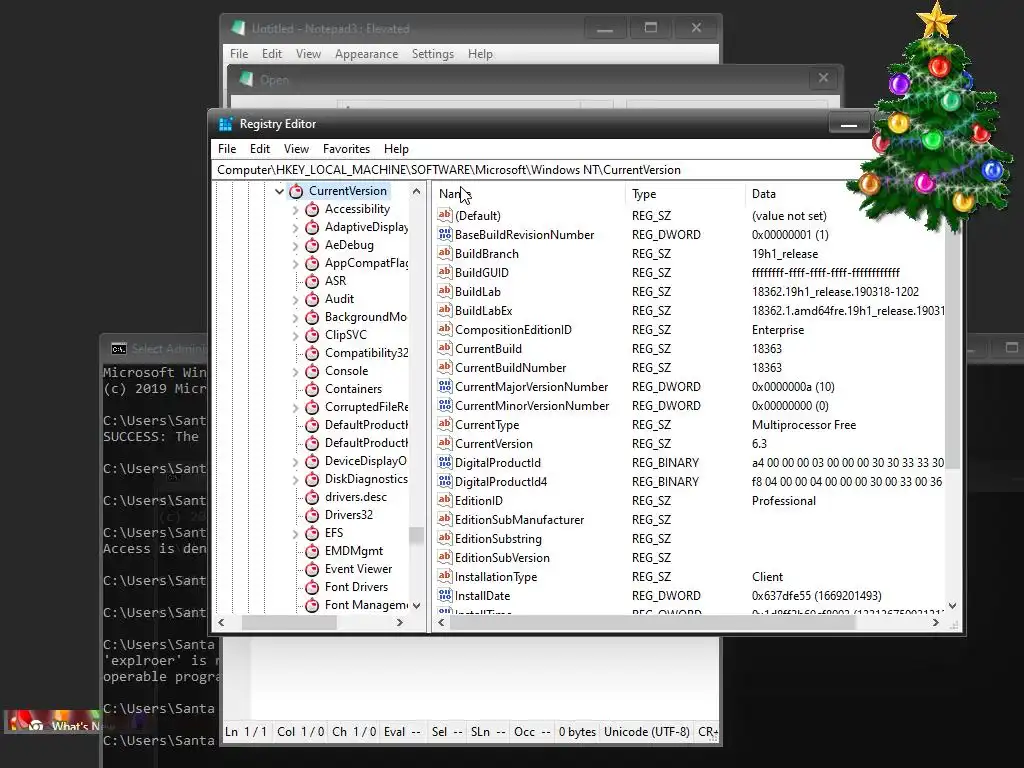
Task: Click the values pane vertical scroll down arrow
Action: [x=952, y=606]
